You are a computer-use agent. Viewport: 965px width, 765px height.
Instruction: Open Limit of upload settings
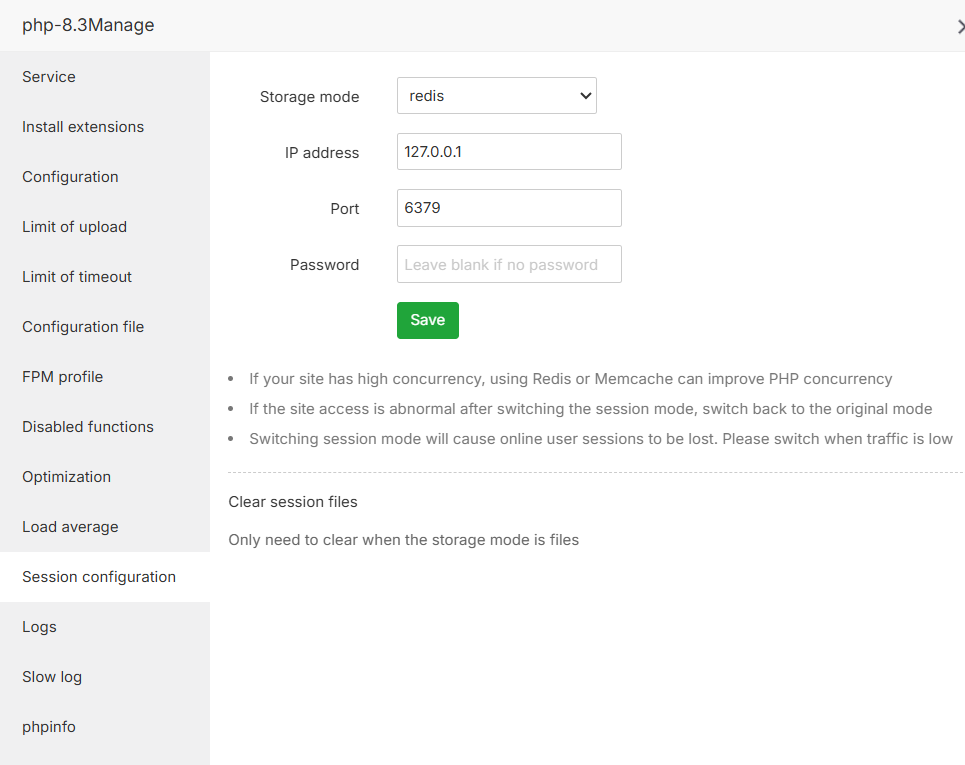(74, 227)
